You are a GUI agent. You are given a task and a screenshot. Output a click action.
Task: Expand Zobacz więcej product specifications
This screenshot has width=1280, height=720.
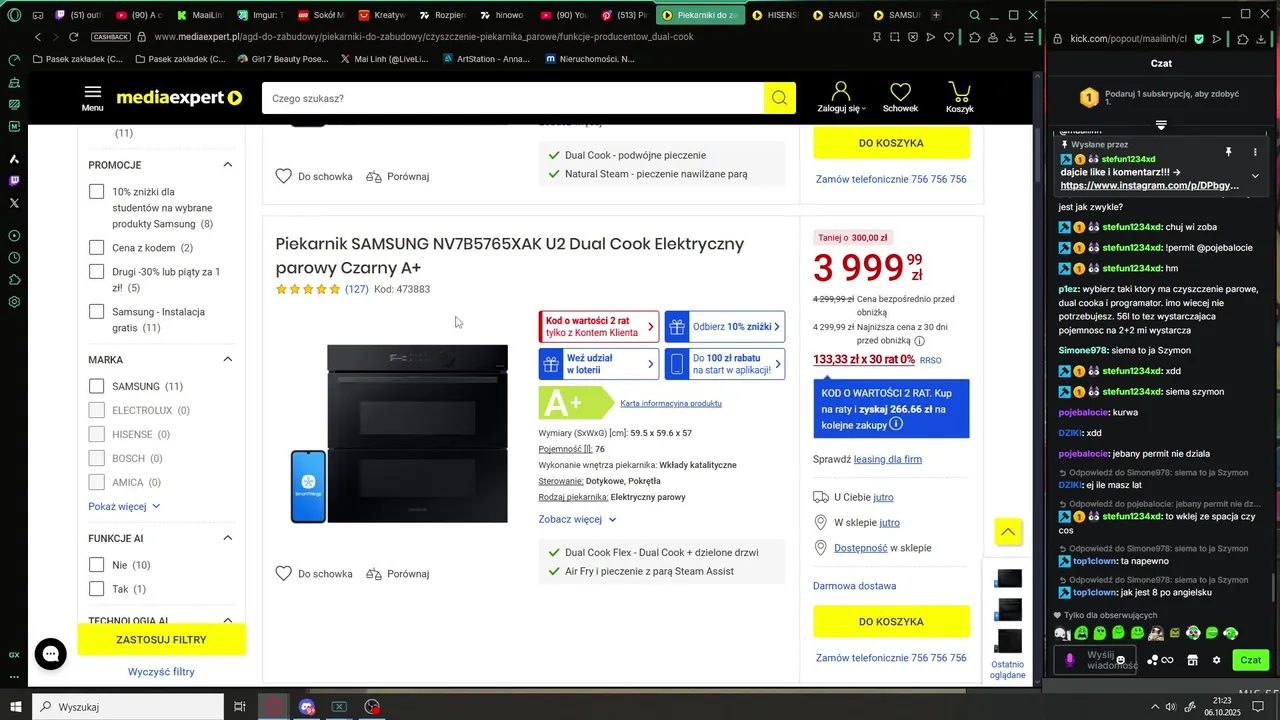(x=577, y=519)
